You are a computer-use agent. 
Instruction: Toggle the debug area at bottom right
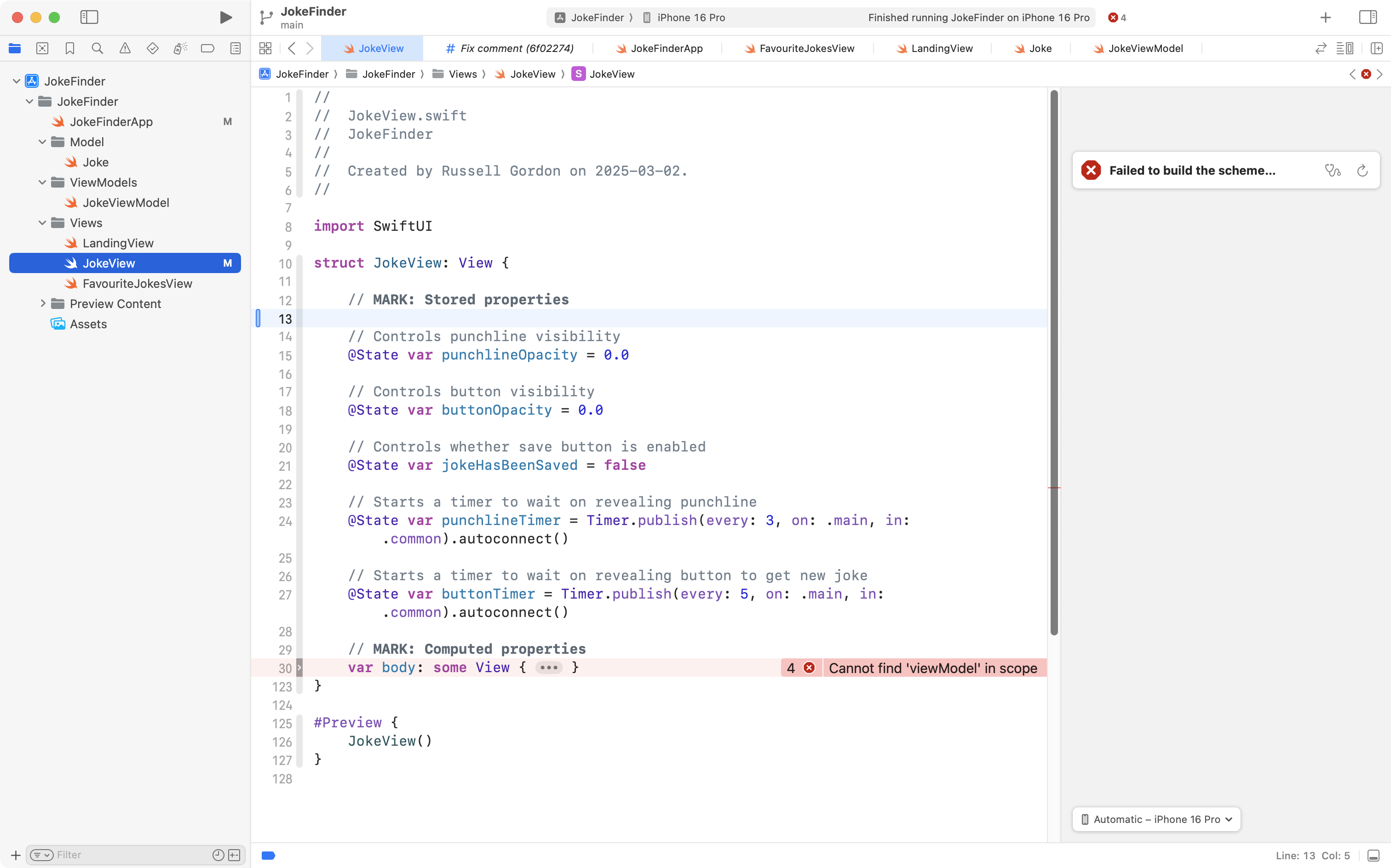tap(1373, 856)
